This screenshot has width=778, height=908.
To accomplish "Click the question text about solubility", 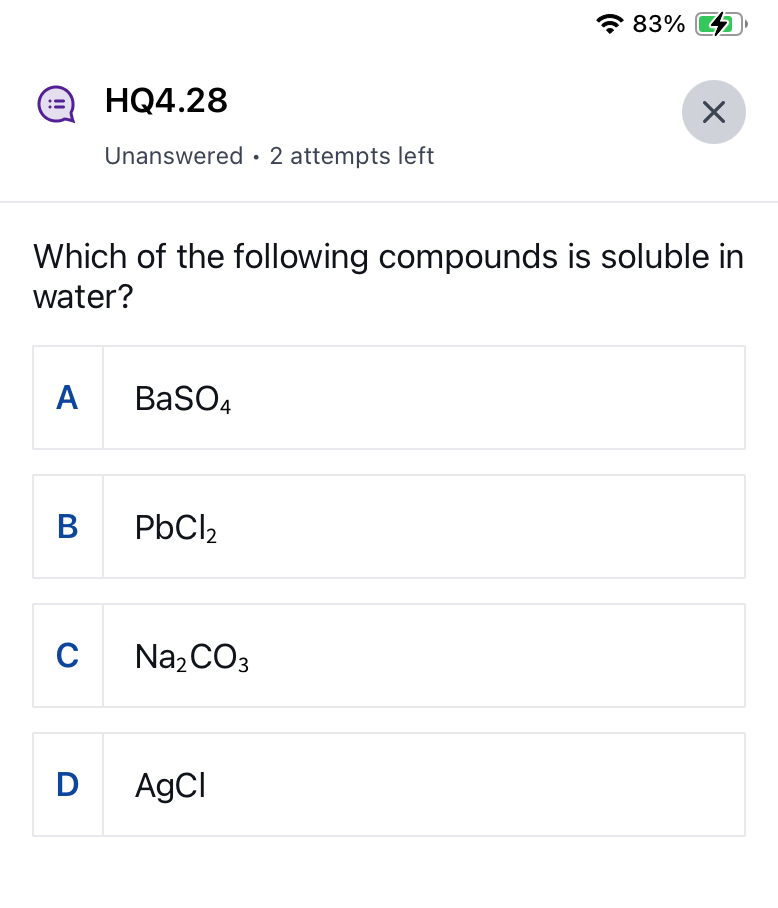I will click(x=388, y=277).
